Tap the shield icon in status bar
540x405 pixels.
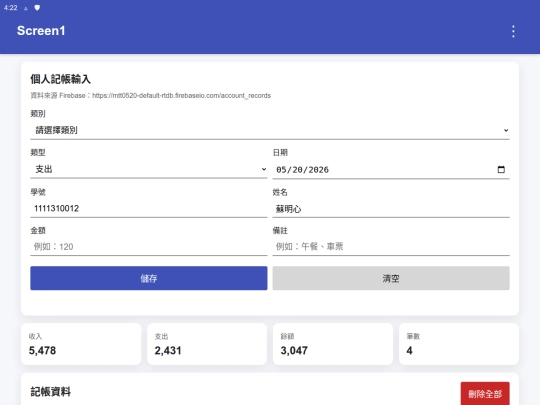[x=37, y=8]
